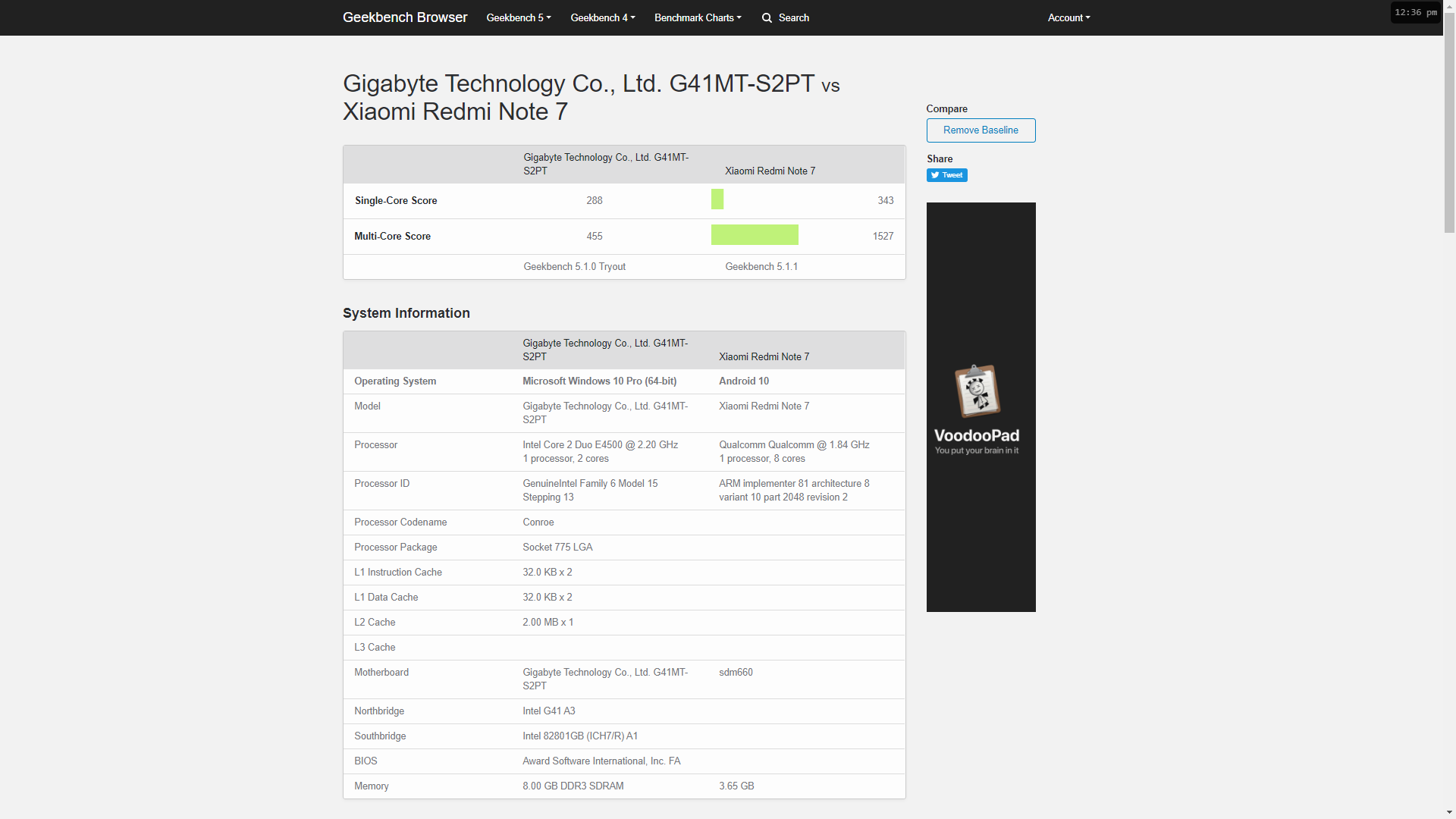1456x819 pixels.
Task: Expand the Geekbench 5 dropdown menu
Action: [x=519, y=17]
